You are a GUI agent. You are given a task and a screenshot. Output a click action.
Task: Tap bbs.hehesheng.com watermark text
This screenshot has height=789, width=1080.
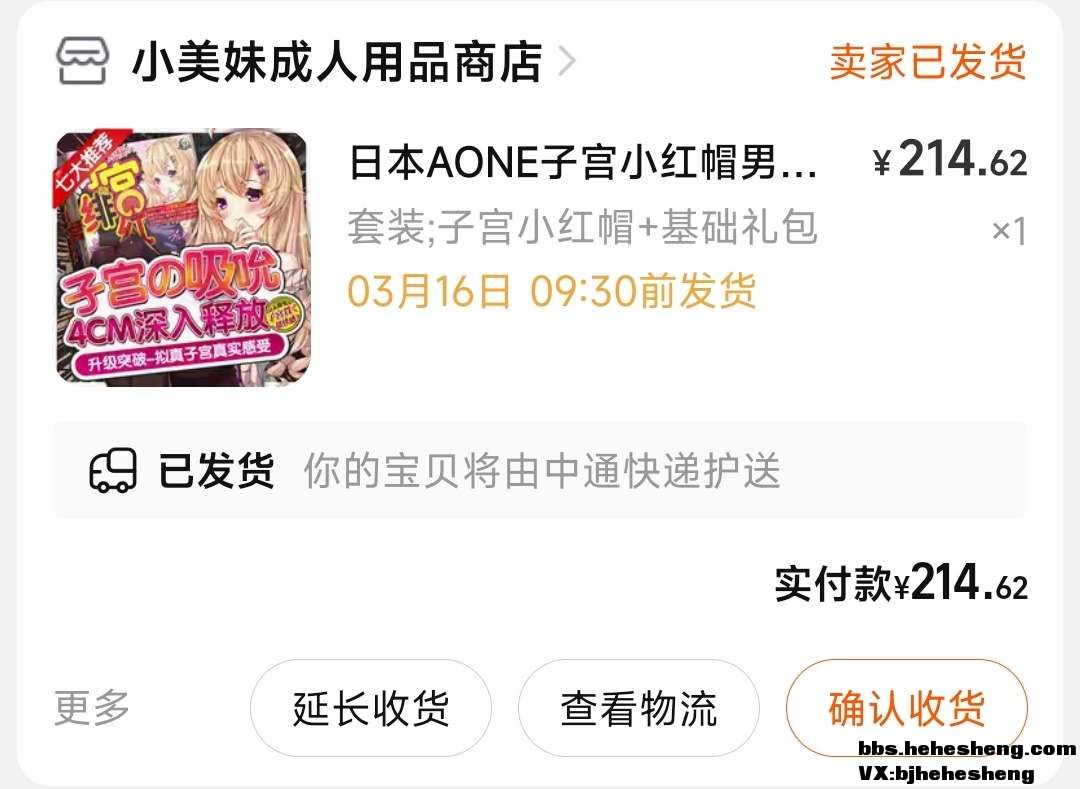pos(967,748)
